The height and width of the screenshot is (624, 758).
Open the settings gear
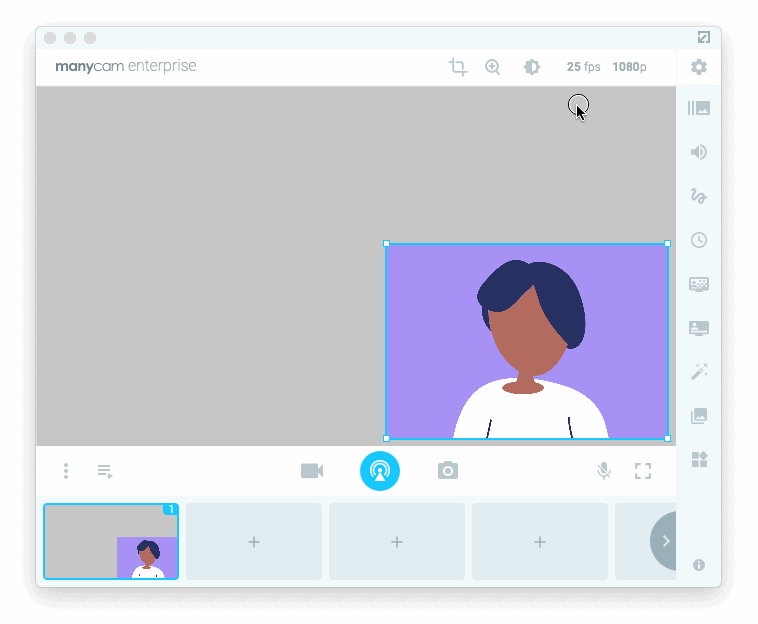point(699,67)
